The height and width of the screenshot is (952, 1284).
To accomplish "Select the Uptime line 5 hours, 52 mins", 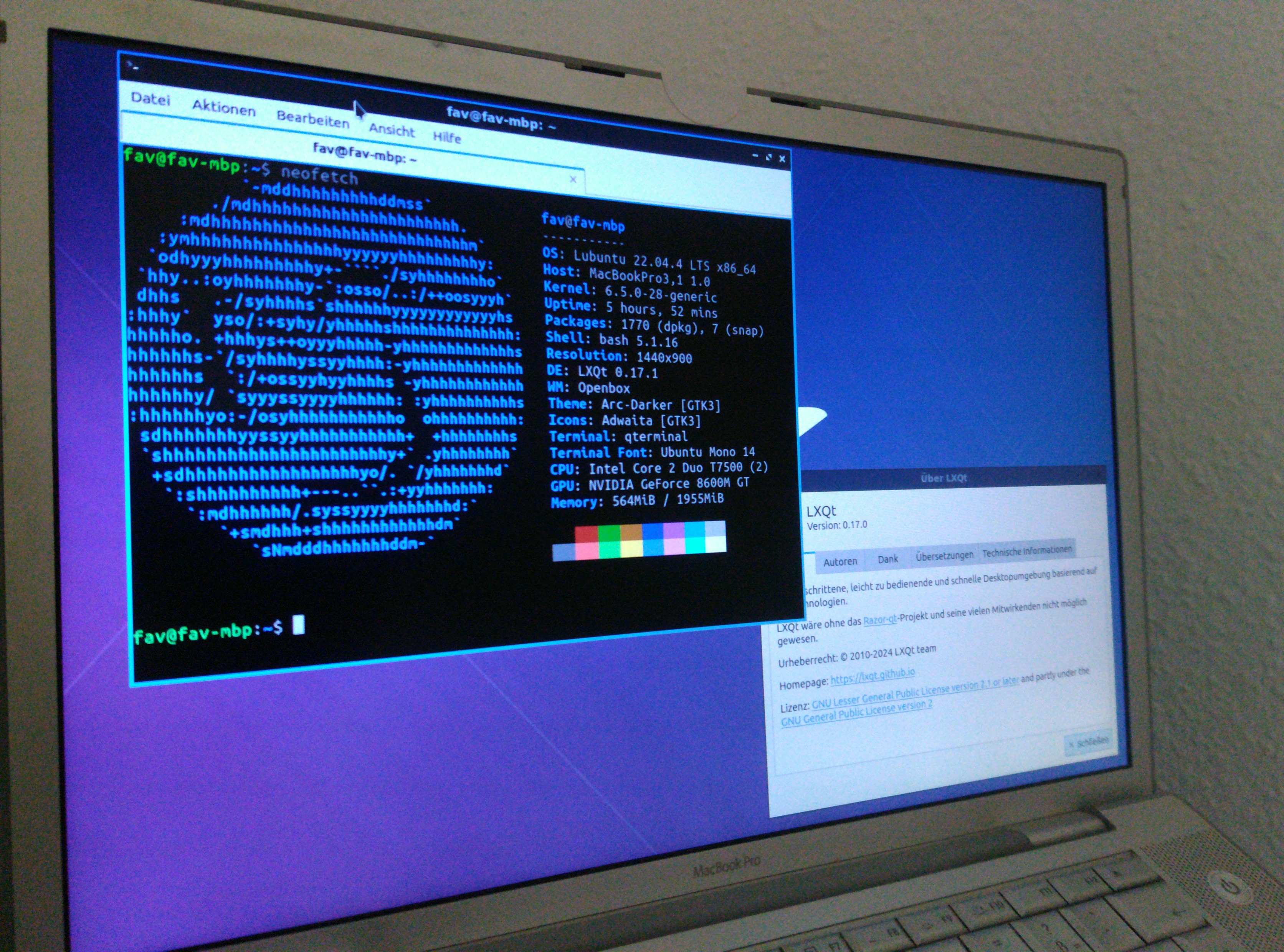I will coord(631,309).
